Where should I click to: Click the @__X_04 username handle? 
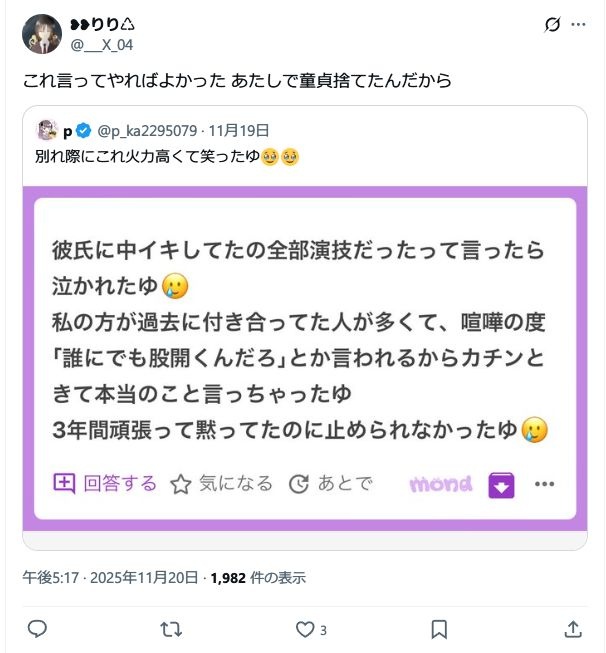pyautogui.click(x=102, y=45)
